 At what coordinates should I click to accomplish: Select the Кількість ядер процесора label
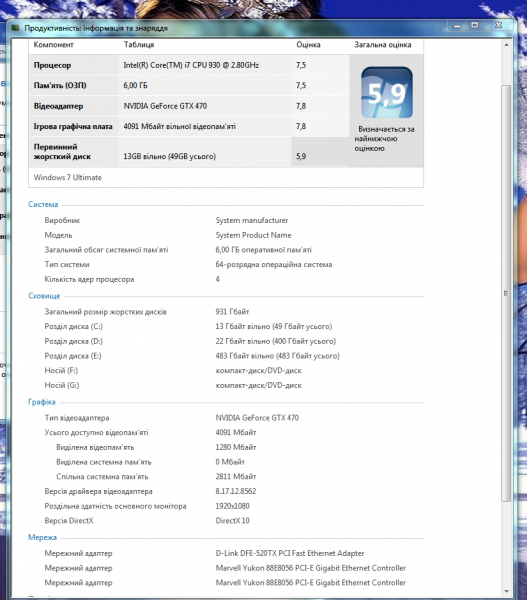pyautogui.click(x=89, y=279)
